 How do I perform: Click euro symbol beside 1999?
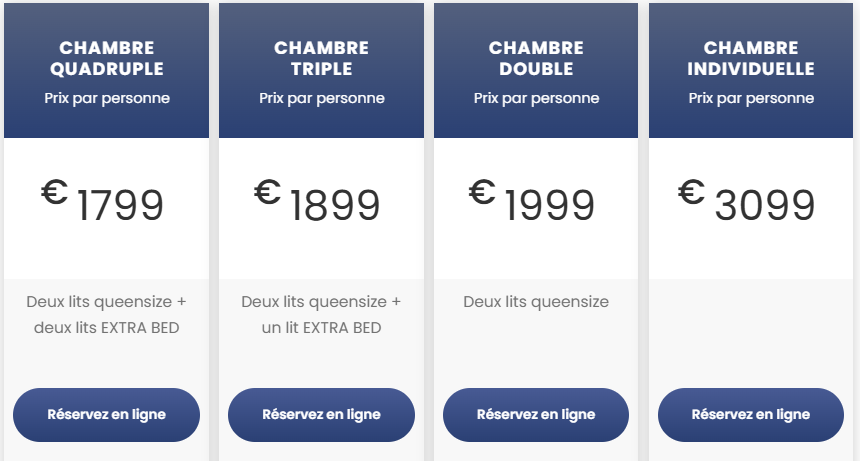[482, 191]
